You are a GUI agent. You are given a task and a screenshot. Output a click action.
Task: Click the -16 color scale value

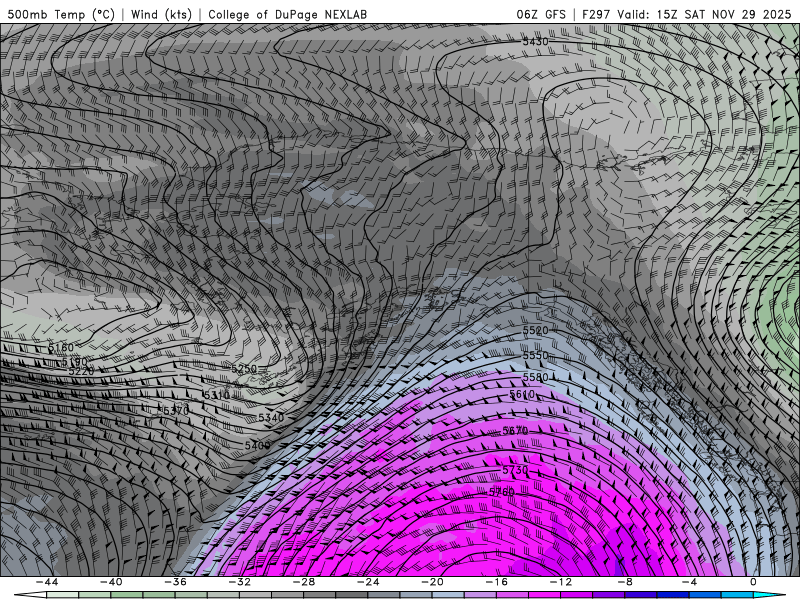click(x=496, y=582)
